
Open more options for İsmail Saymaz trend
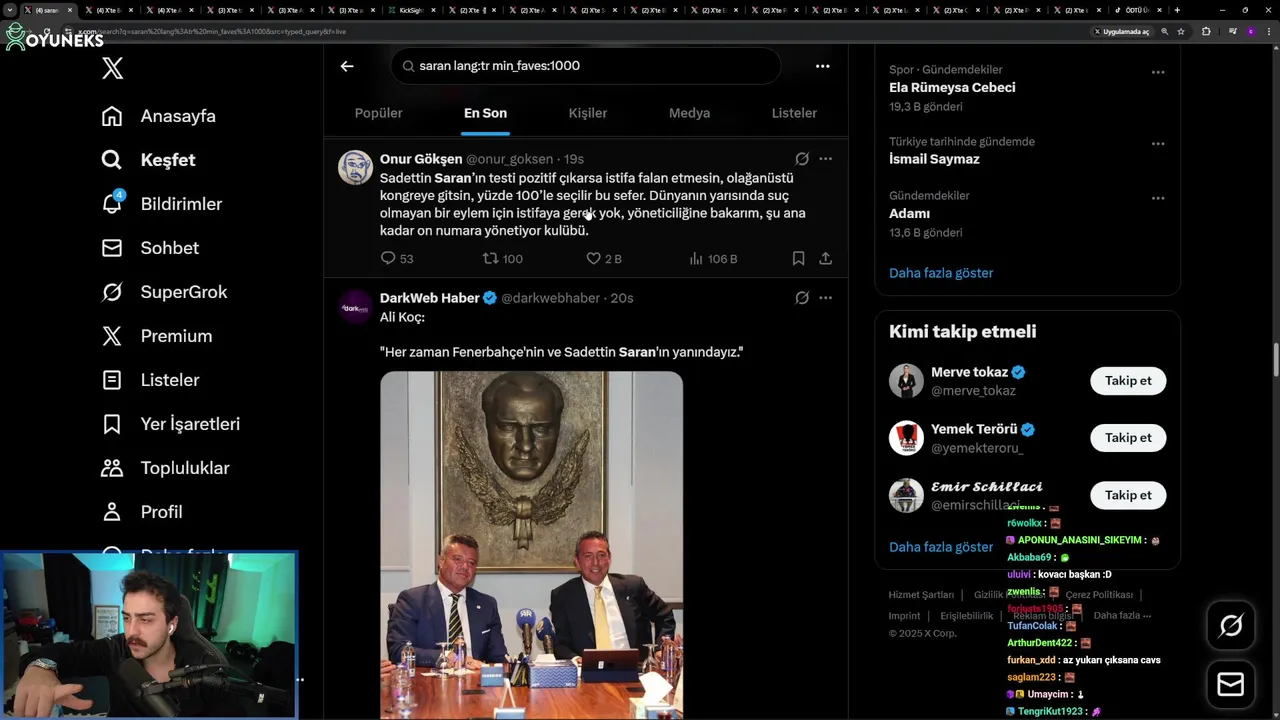(x=1158, y=144)
